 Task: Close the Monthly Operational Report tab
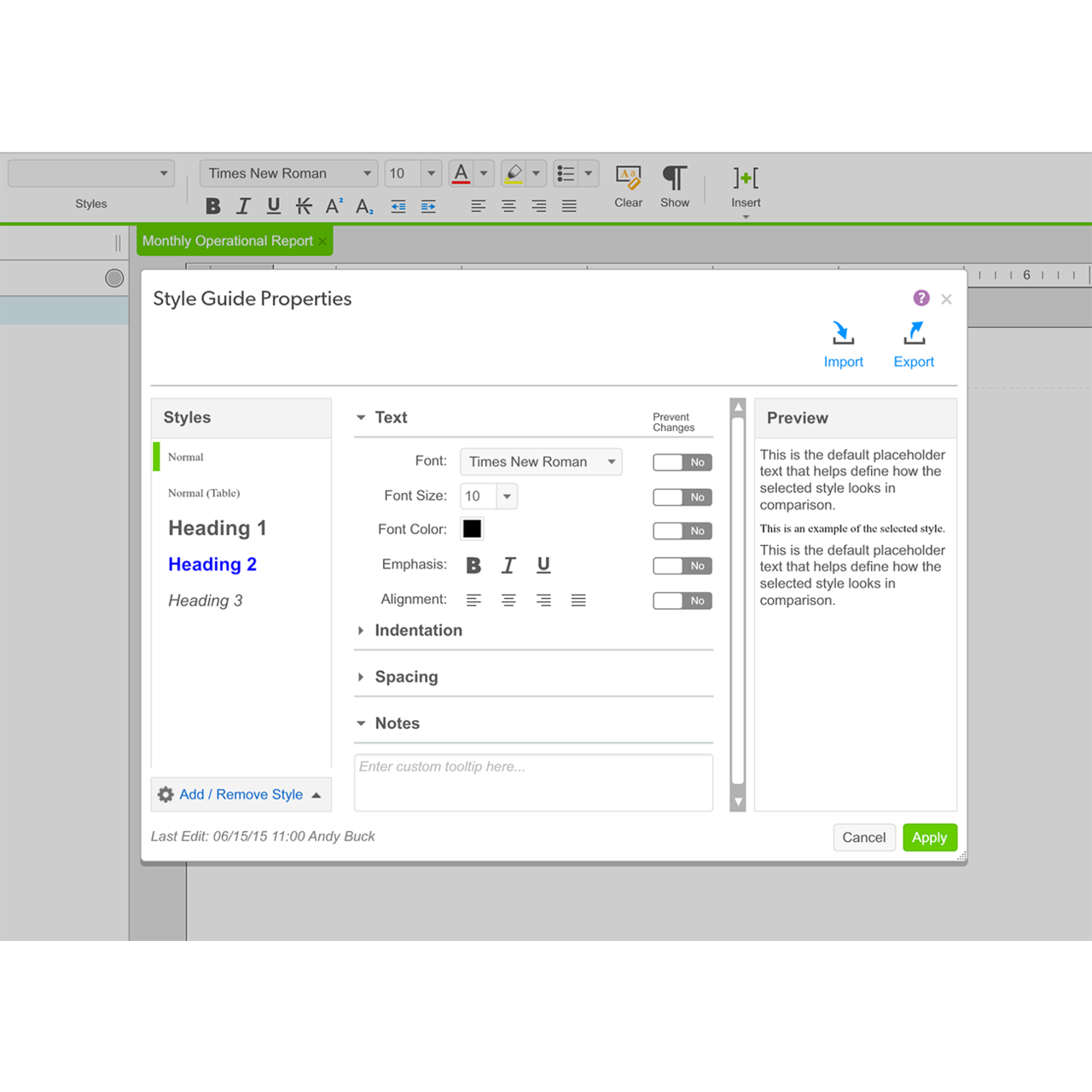[322, 241]
